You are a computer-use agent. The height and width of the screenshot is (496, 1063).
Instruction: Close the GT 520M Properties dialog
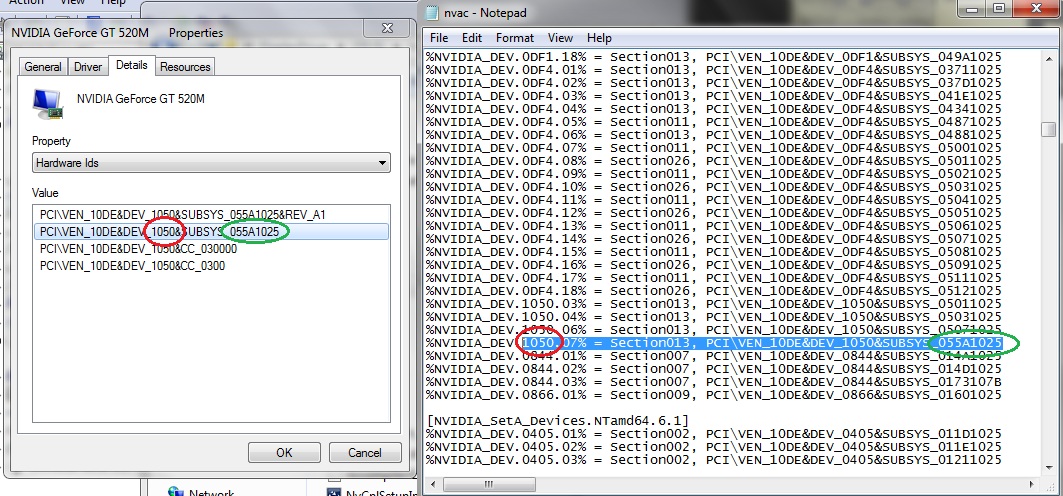(387, 28)
